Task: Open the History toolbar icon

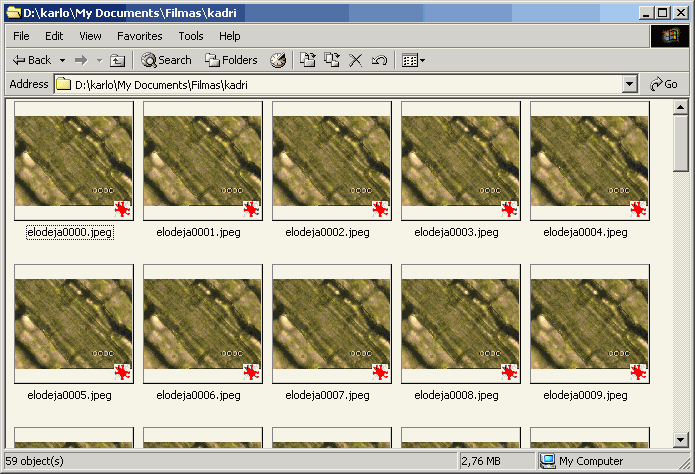Action: pyautogui.click(x=278, y=60)
